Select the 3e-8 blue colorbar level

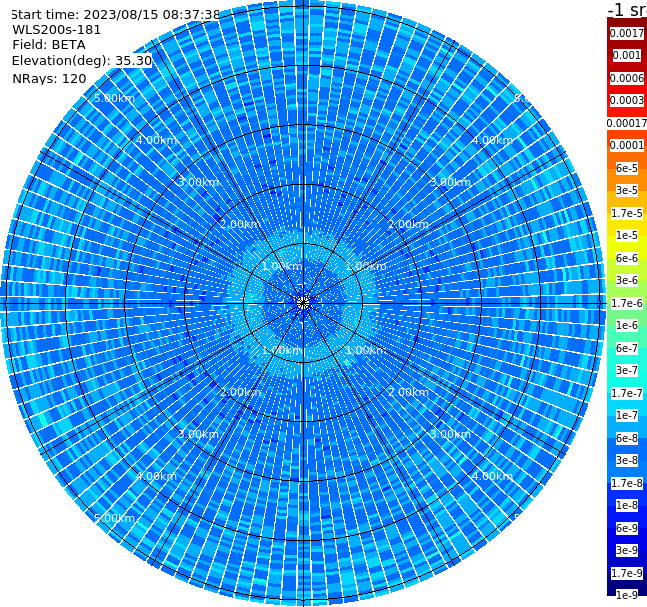coord(627,460)
